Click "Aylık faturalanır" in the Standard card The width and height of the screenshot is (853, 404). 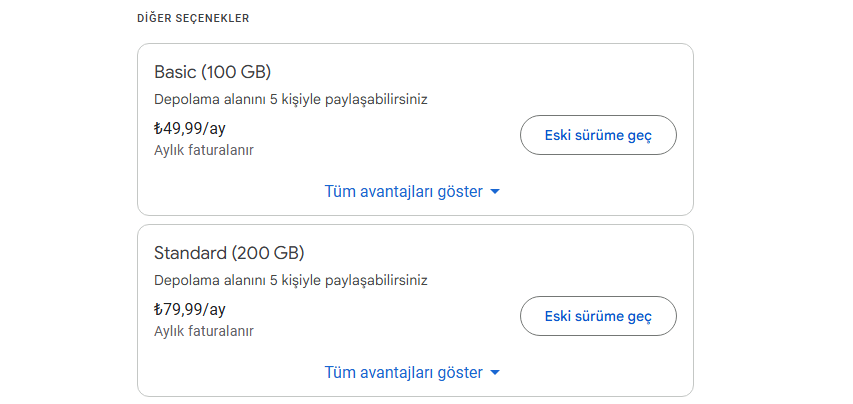[x=203, y=330]
